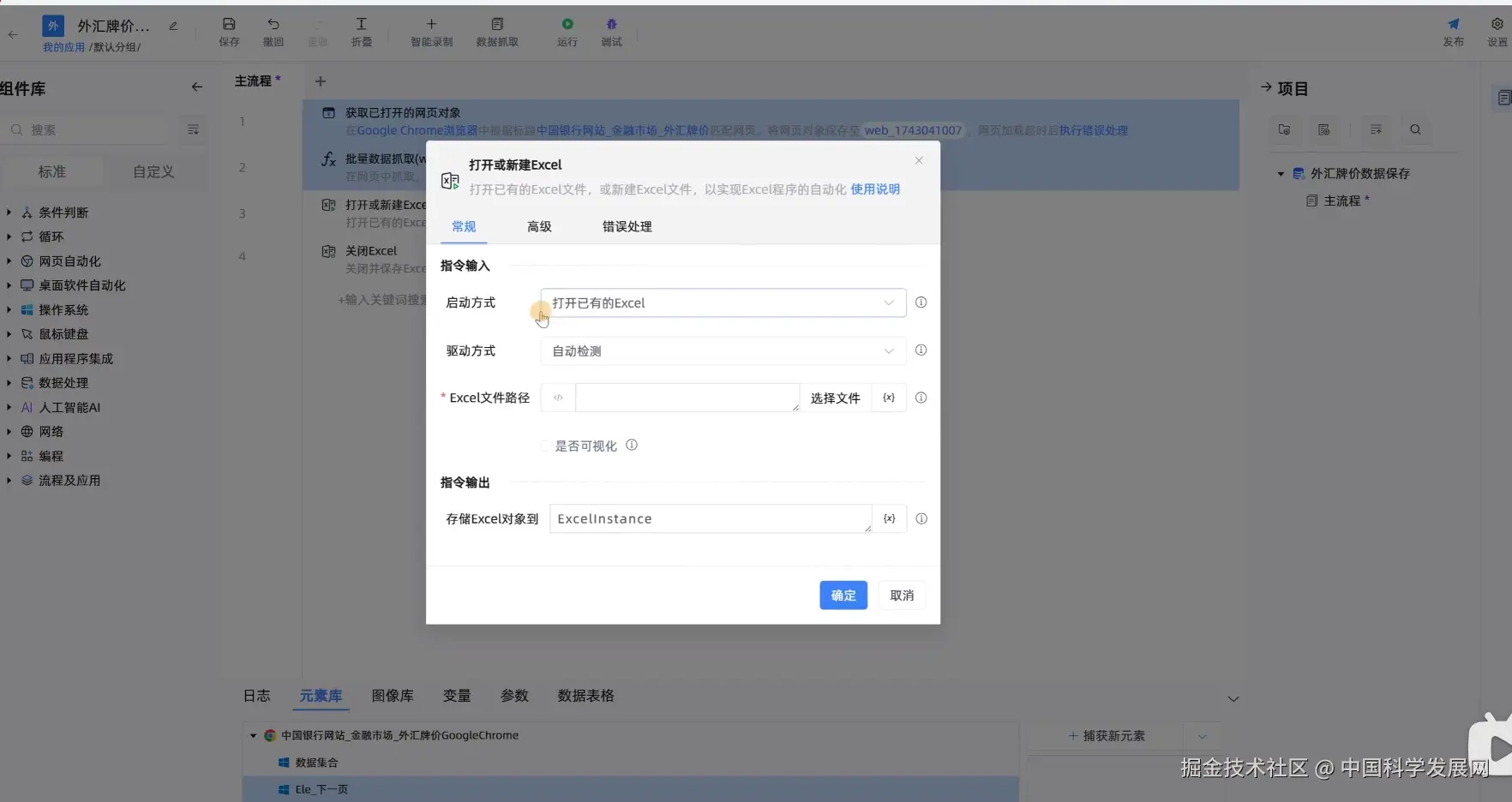This screenshot has width=1512, height=802.
Task: Open Settings (设置) gear icon
Action: (x=1497, y=32)
